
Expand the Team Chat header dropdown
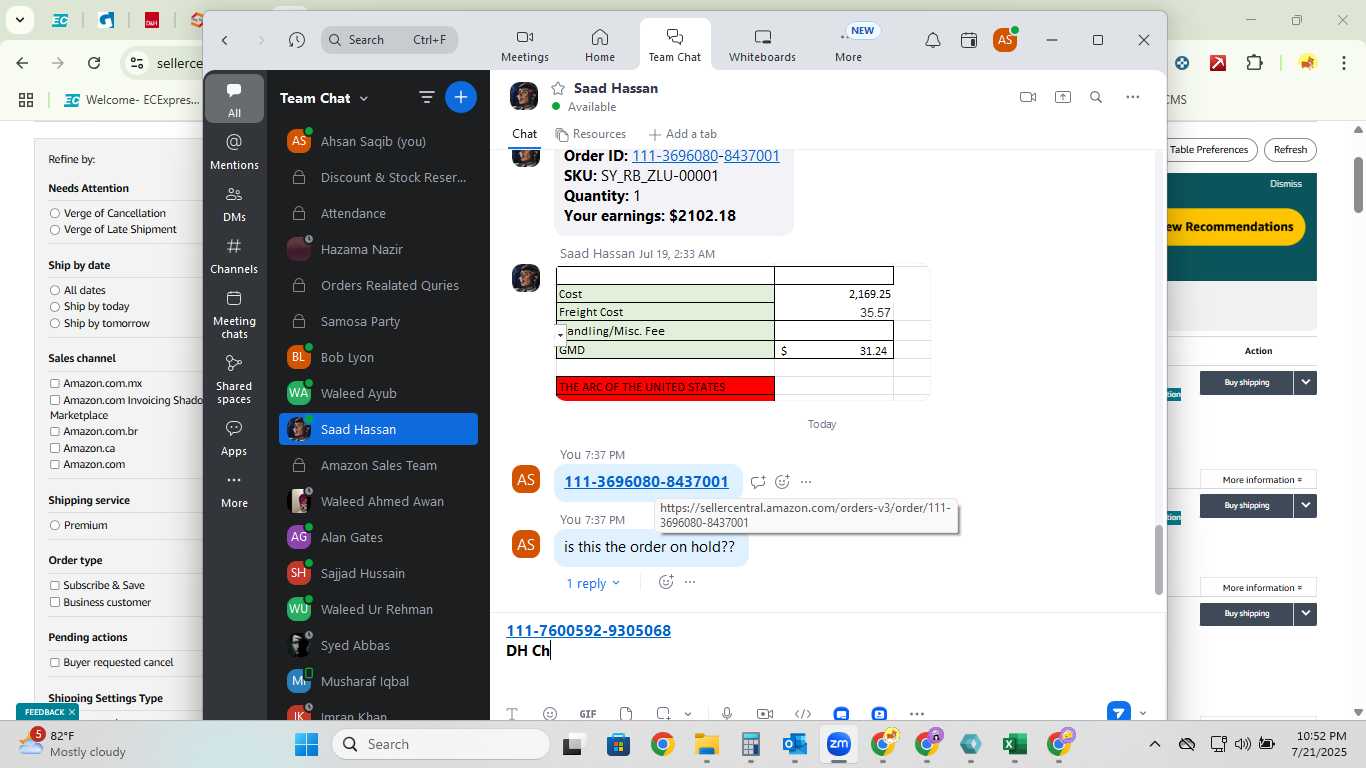(364, 98)
